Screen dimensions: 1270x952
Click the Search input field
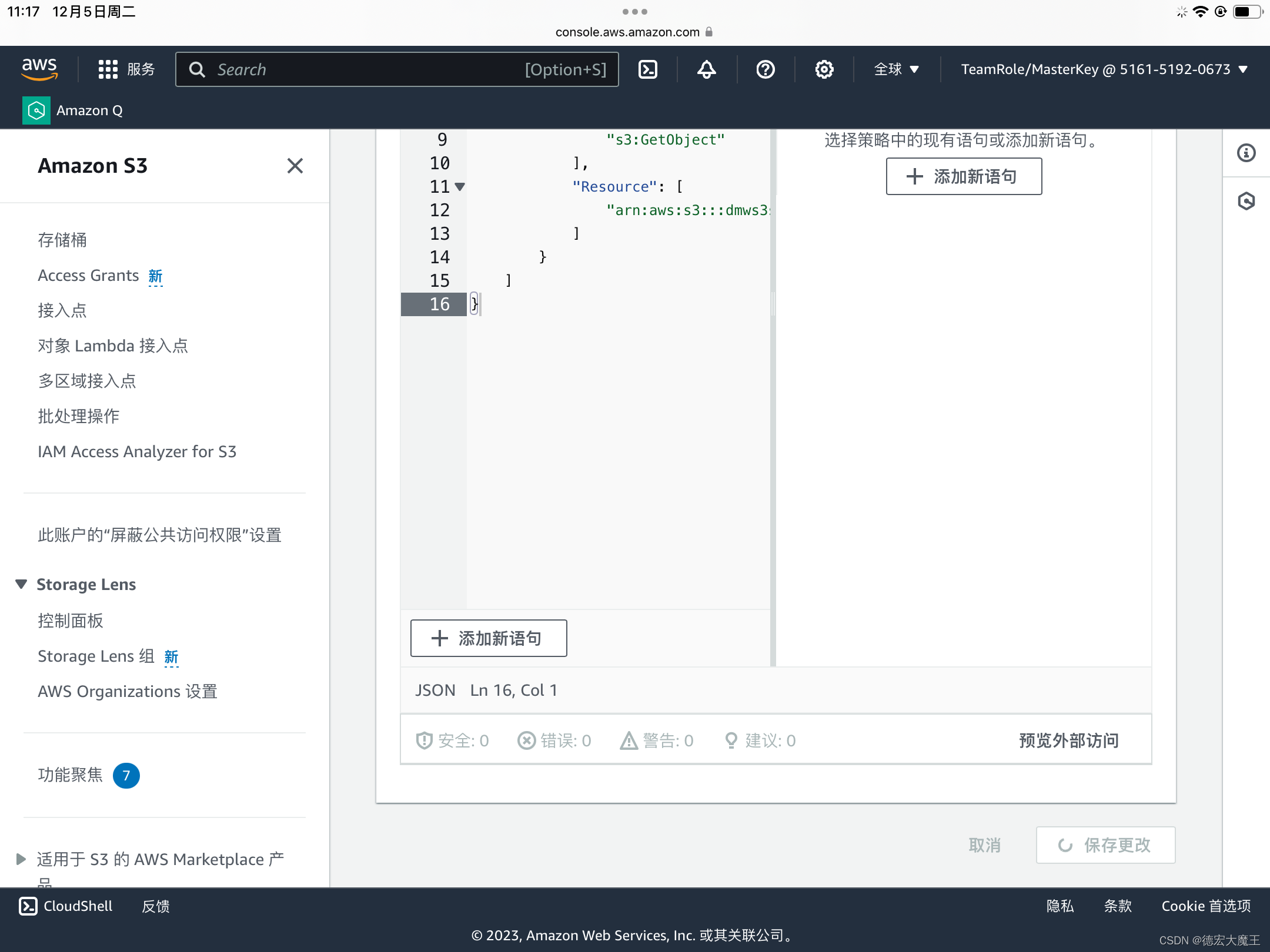(x=397, y=69)
